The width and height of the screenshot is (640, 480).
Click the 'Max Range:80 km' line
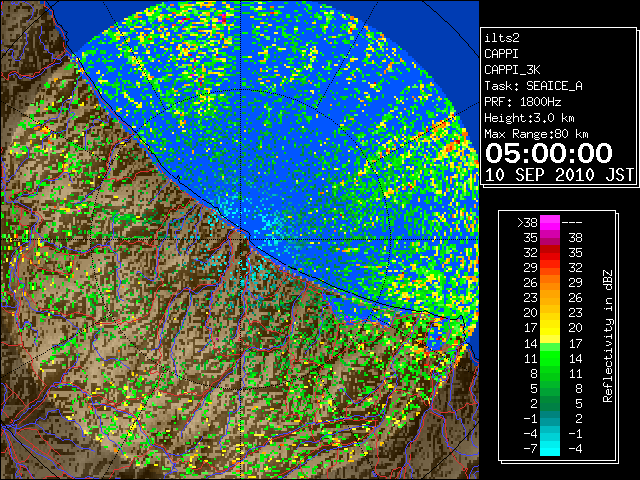(536, 134)
